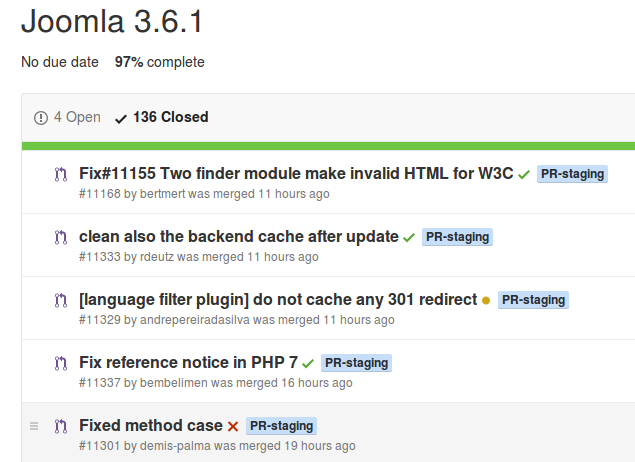Switch to the 4 Open issues tab
This screenshot has height=462, width=635.
(x=68, y=117)
